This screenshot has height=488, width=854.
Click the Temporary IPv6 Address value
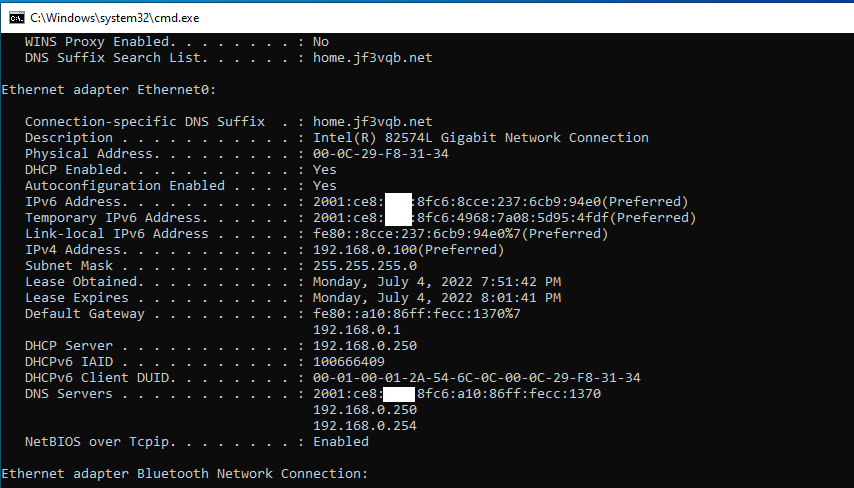[504, 218]
